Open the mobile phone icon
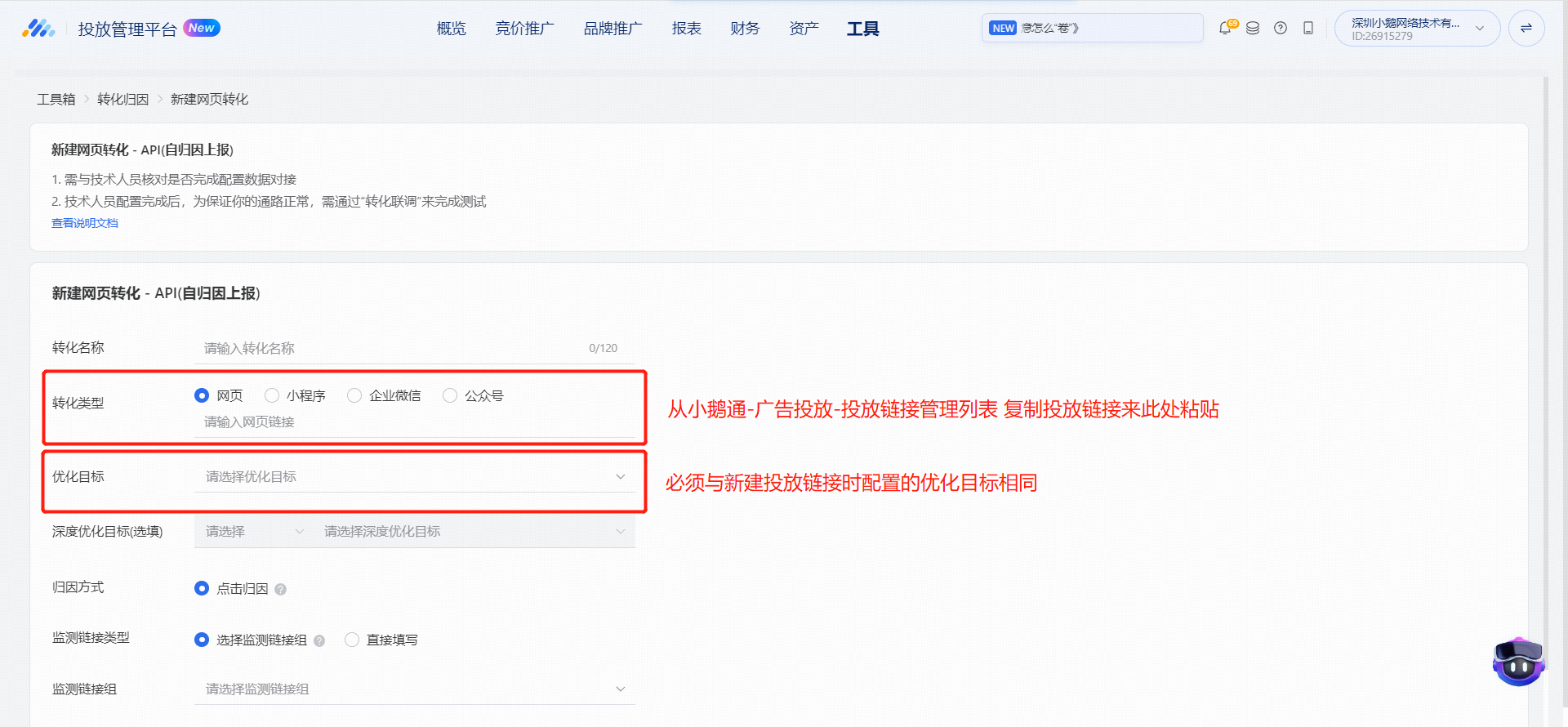Screen dimensions: 1568x727 coord(1308,28)
